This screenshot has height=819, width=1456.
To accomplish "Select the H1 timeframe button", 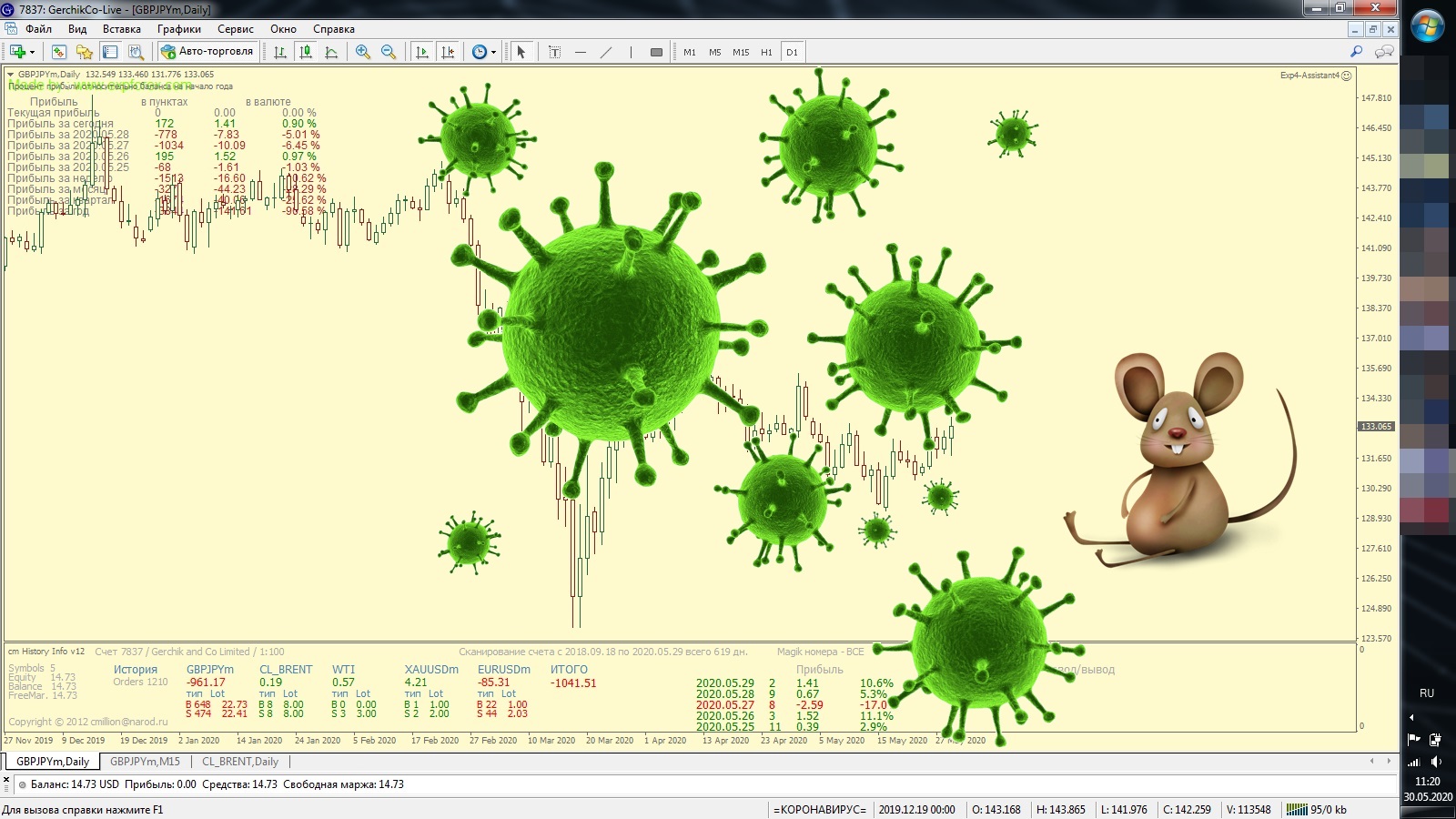I will pos(766,52).
